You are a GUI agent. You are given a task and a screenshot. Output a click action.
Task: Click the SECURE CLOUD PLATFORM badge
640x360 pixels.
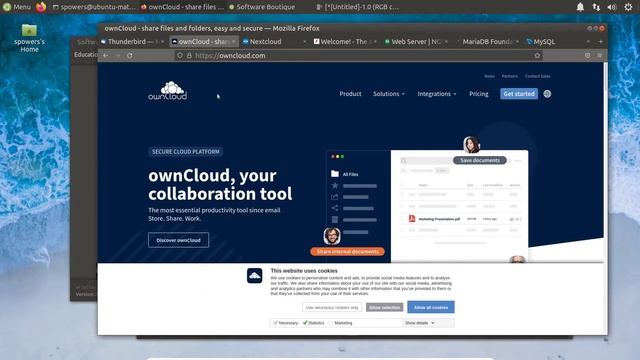[186, 151]
